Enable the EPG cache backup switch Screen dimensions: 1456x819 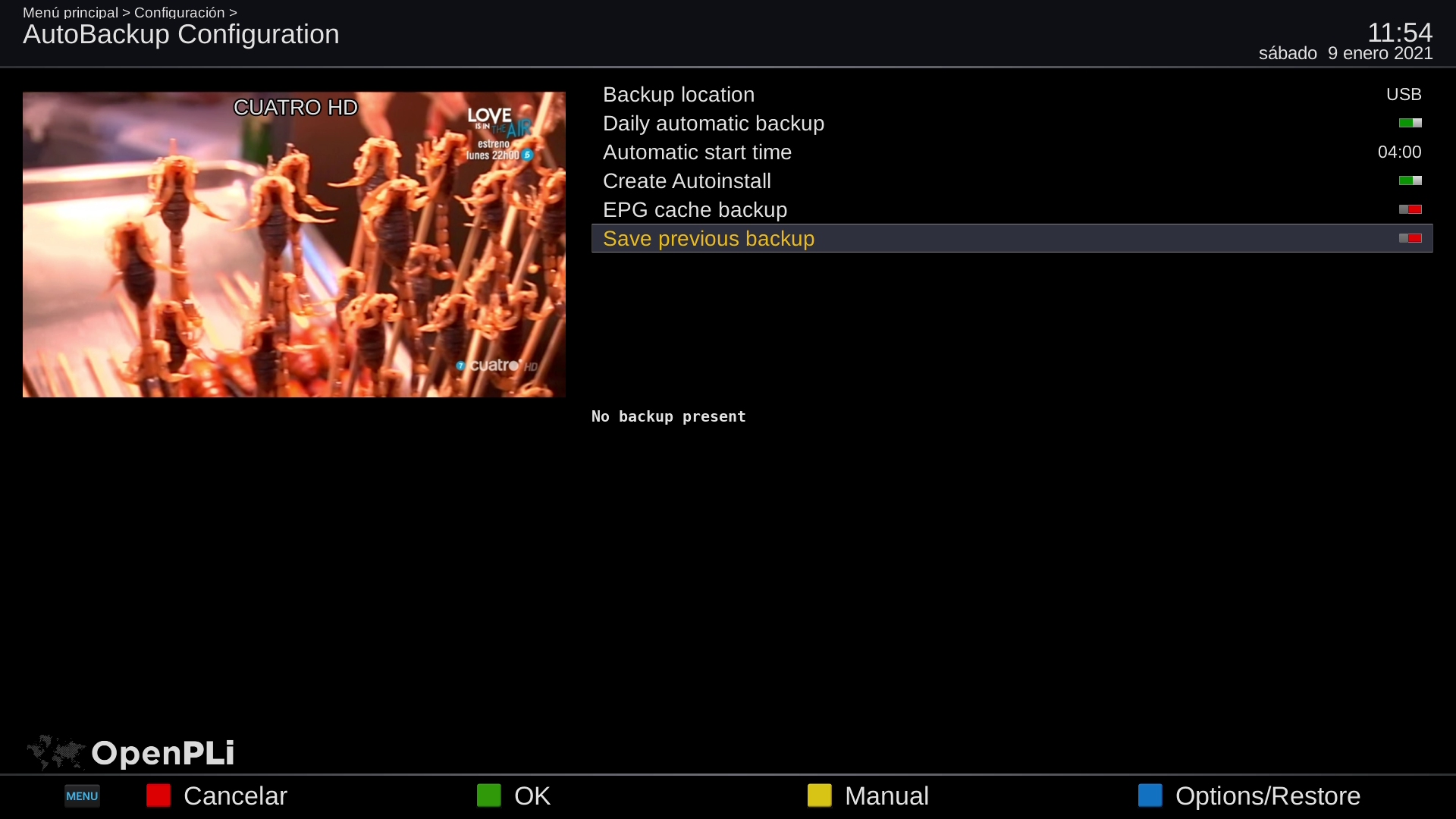[1410, 209]
